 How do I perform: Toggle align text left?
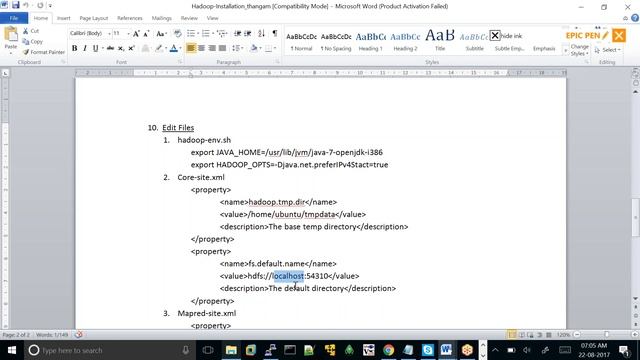click(x=191, y=48)
